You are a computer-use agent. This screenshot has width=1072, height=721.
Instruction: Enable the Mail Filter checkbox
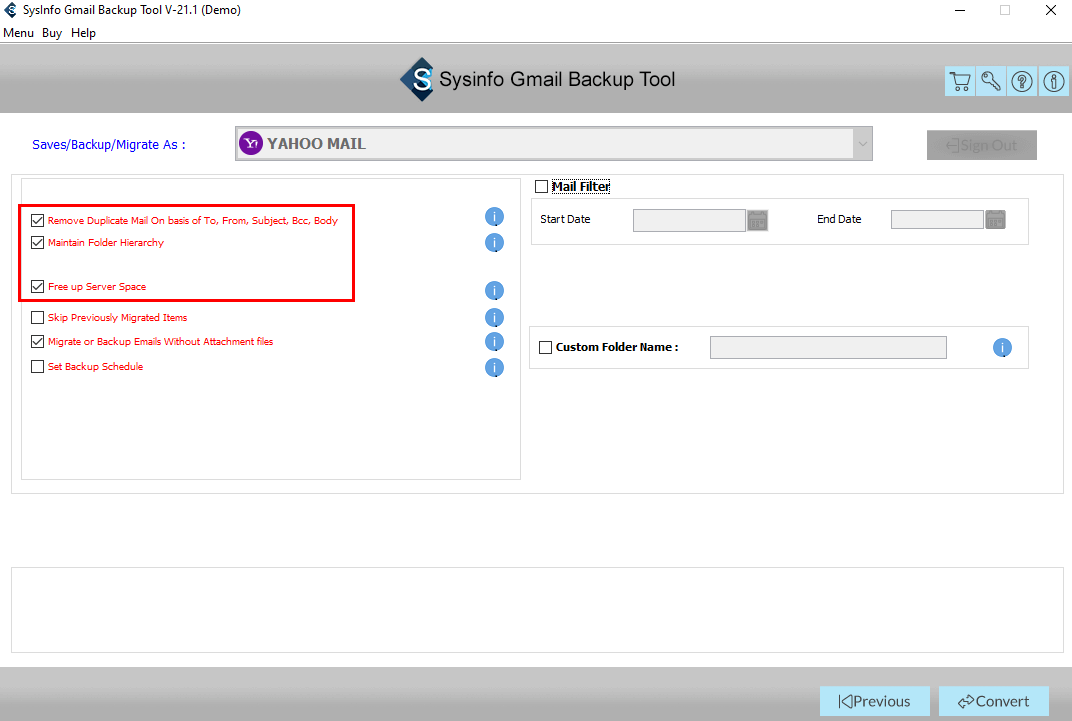tap(541, 187)
